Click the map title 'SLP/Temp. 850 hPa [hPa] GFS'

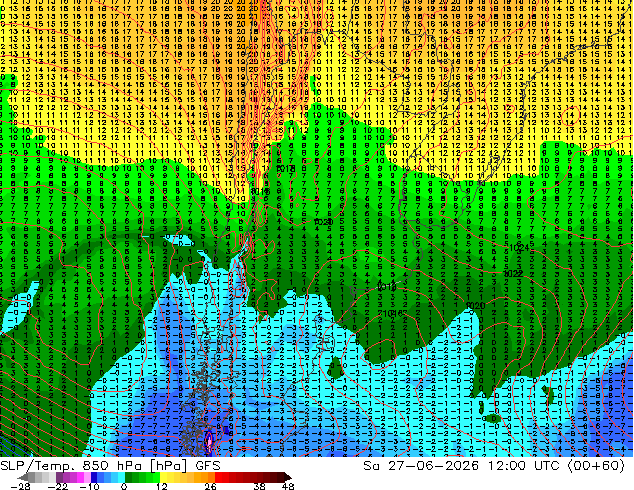[110, 466]
